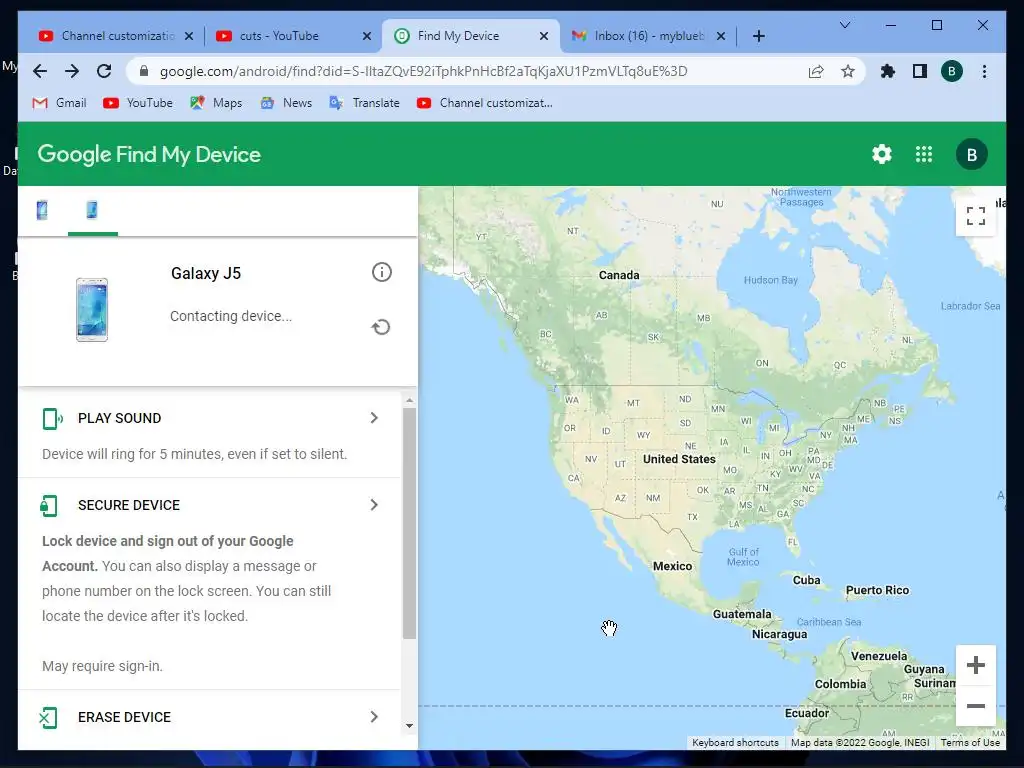Select the second device tab (Galaxy J5)
1024x768 pixels.
point(92,210)
